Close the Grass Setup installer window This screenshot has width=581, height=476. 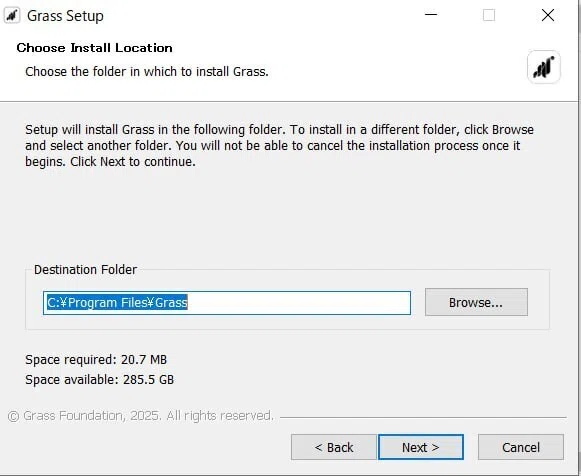tap(548, 15)
